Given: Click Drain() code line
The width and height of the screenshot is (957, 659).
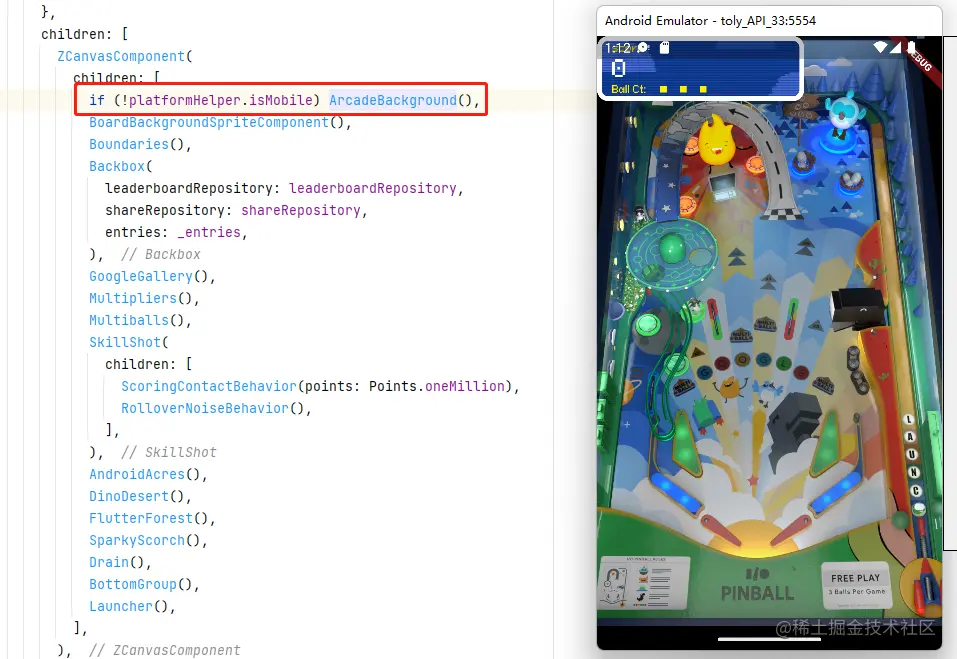Looking at the screenshot, I should (x=120, y=562).
